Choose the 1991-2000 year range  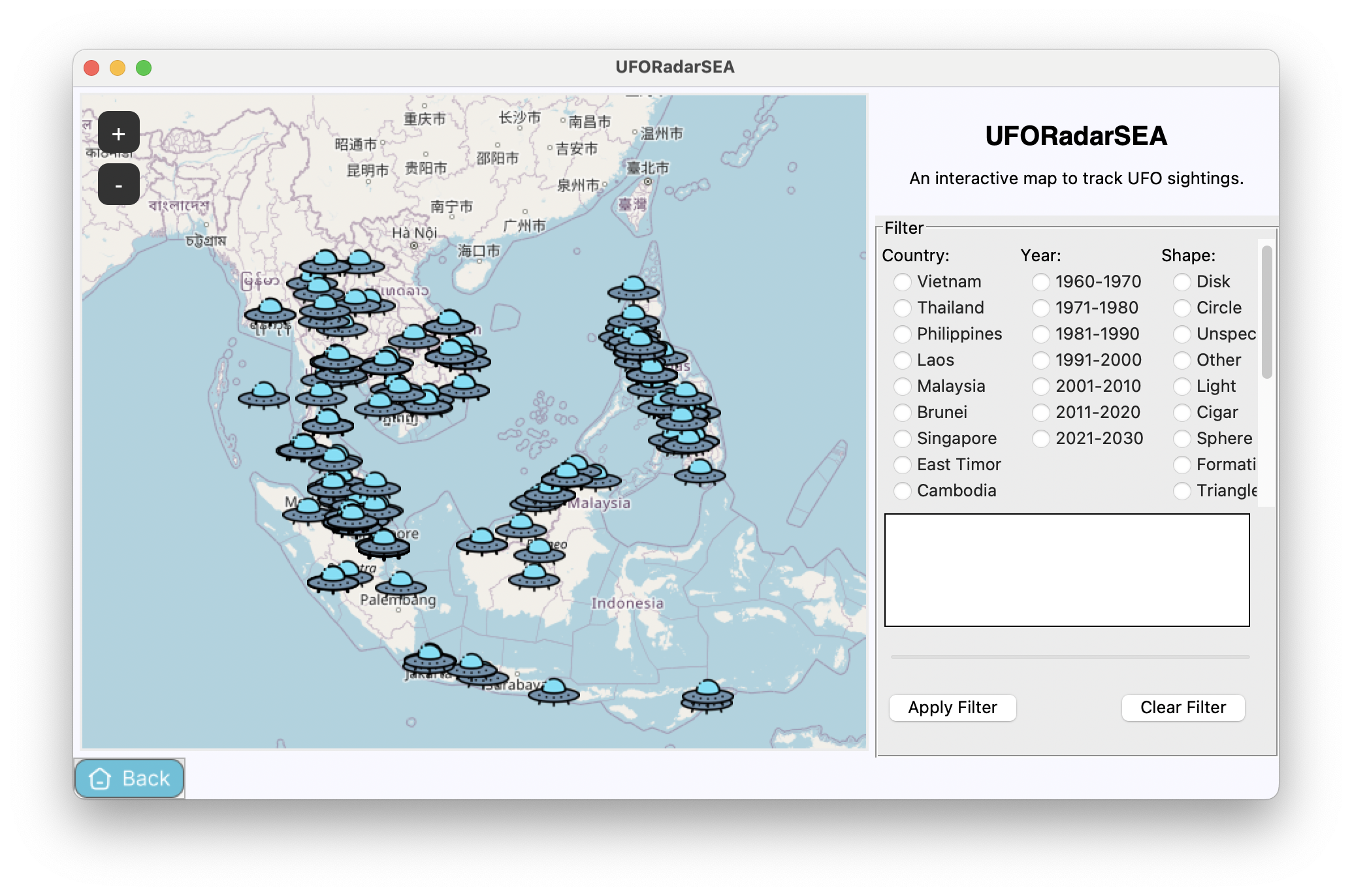pos(1041,360)
